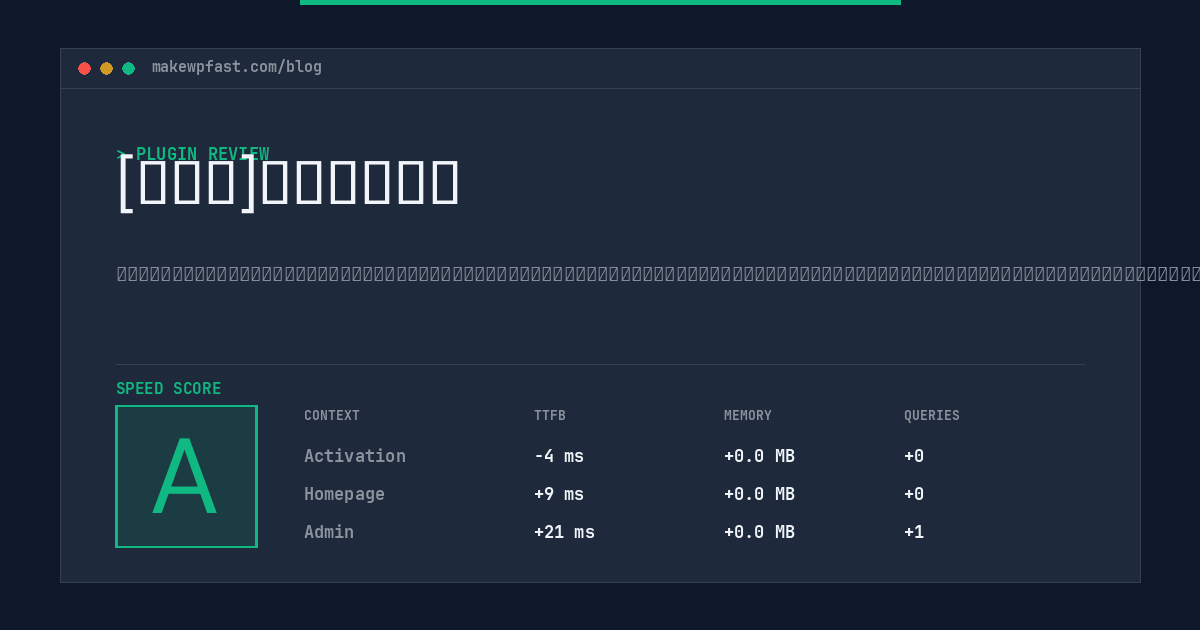The height and width of the screenshot is (630, 1200).
Task: Click the grade A score box
Action: pyautogui.click(x=186, y=476)
